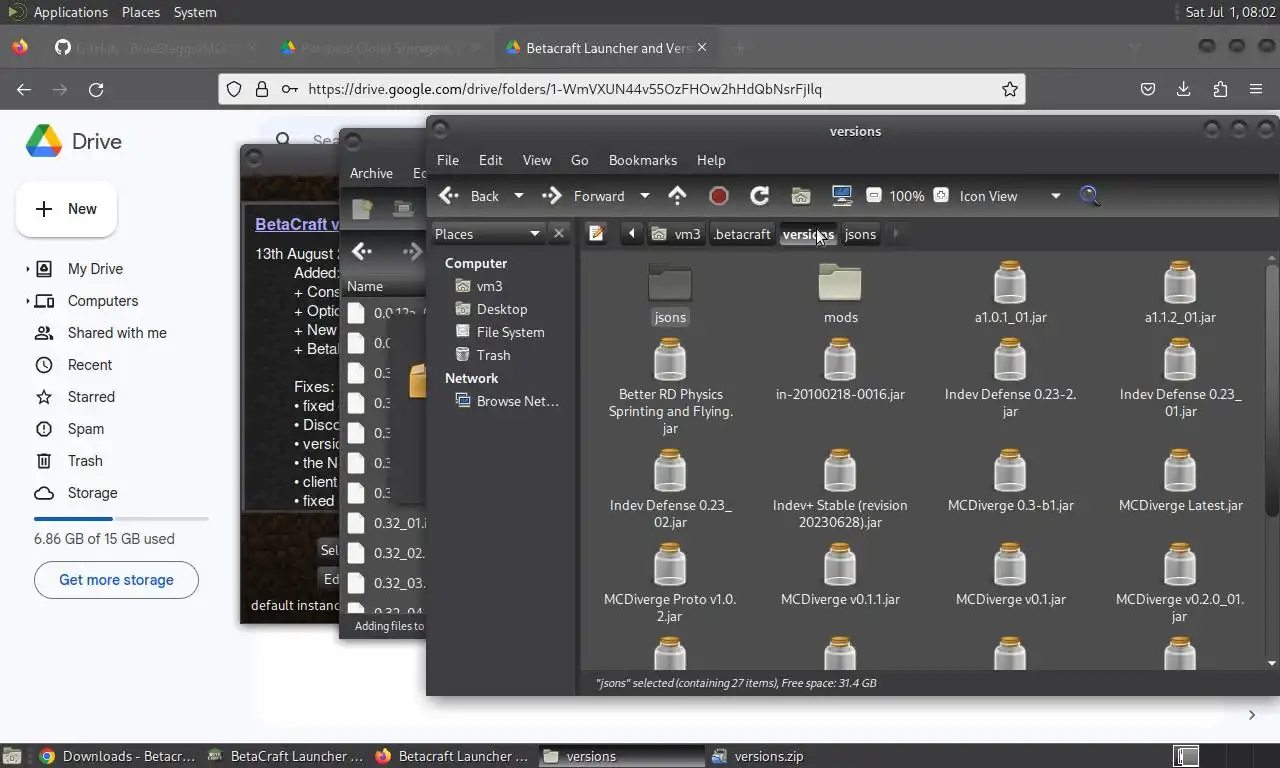The image size is (1280, 768).
Task: Go forward in file manager toolbar
Action: tap(583, 196)
